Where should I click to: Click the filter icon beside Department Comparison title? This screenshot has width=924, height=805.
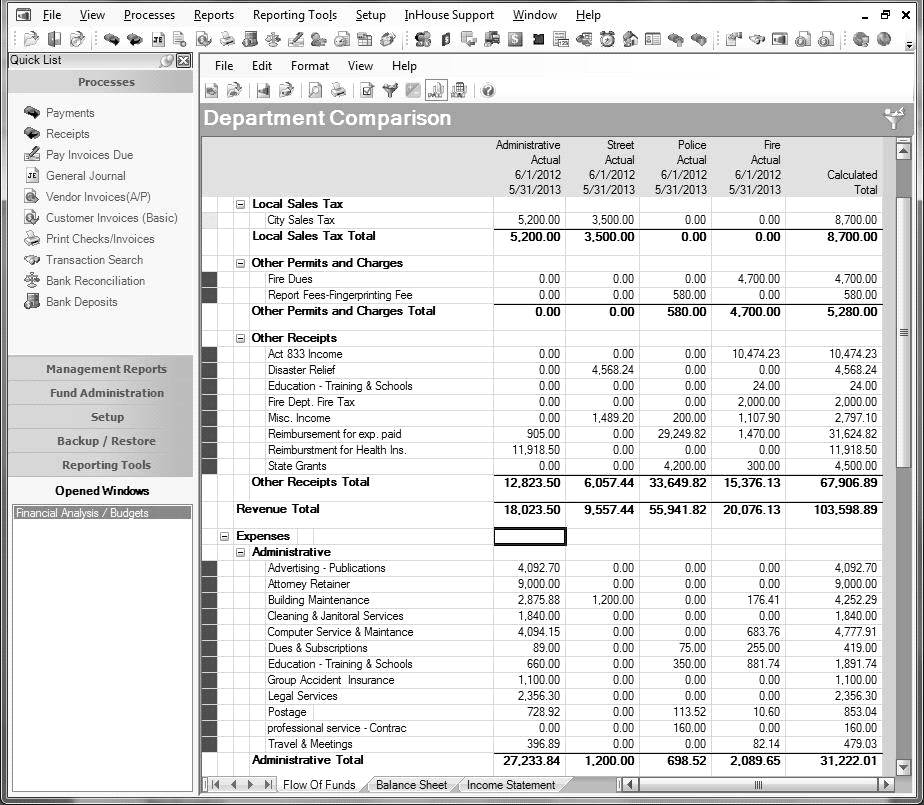pyautogui.click(x=894, y=118)
